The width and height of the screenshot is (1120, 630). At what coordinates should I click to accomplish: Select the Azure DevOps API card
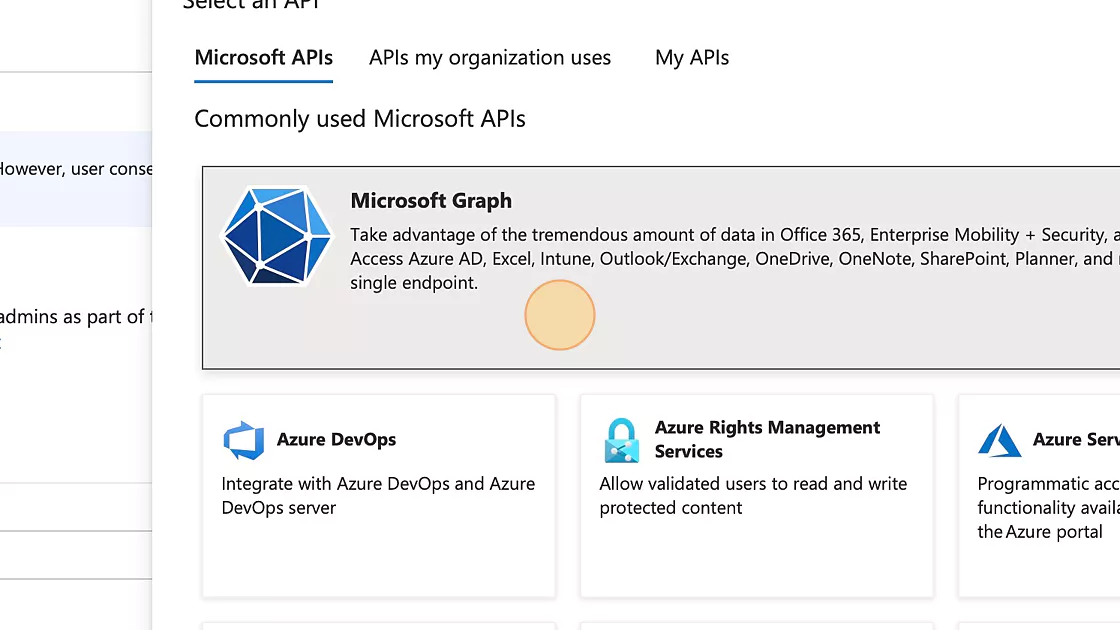pos(378,495)
